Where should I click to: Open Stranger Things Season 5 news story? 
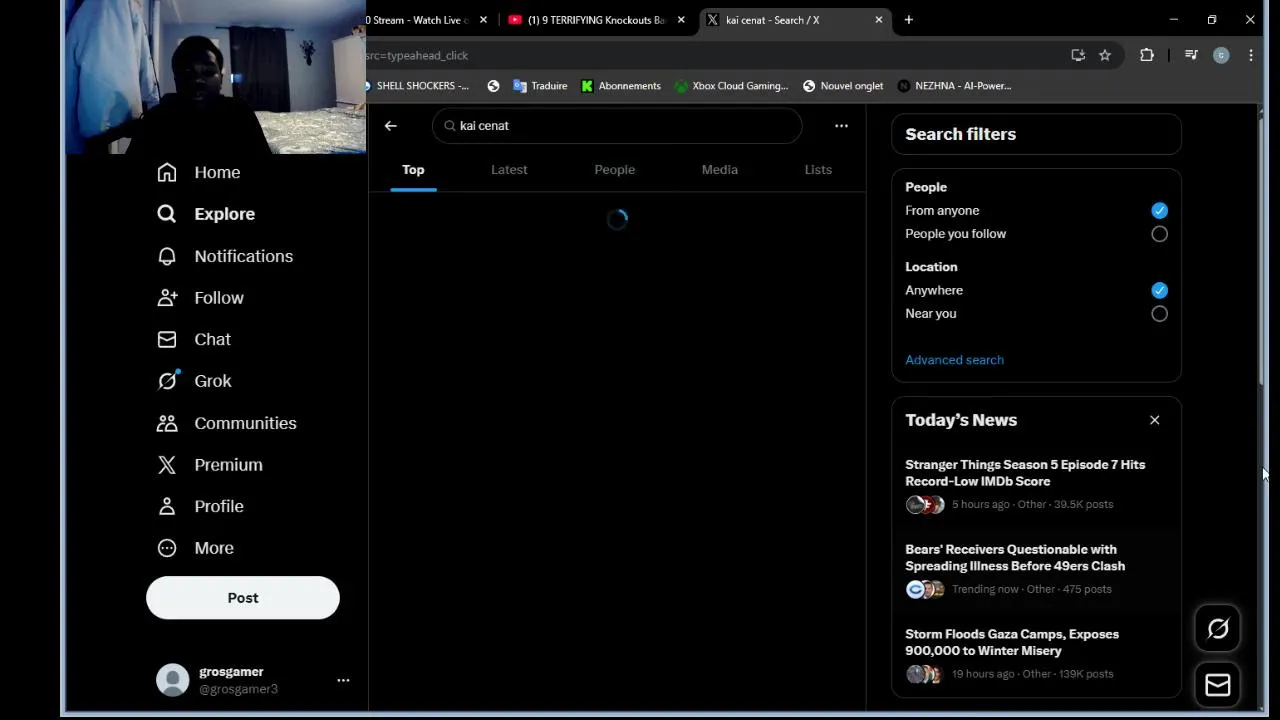tap(1036, 484)
